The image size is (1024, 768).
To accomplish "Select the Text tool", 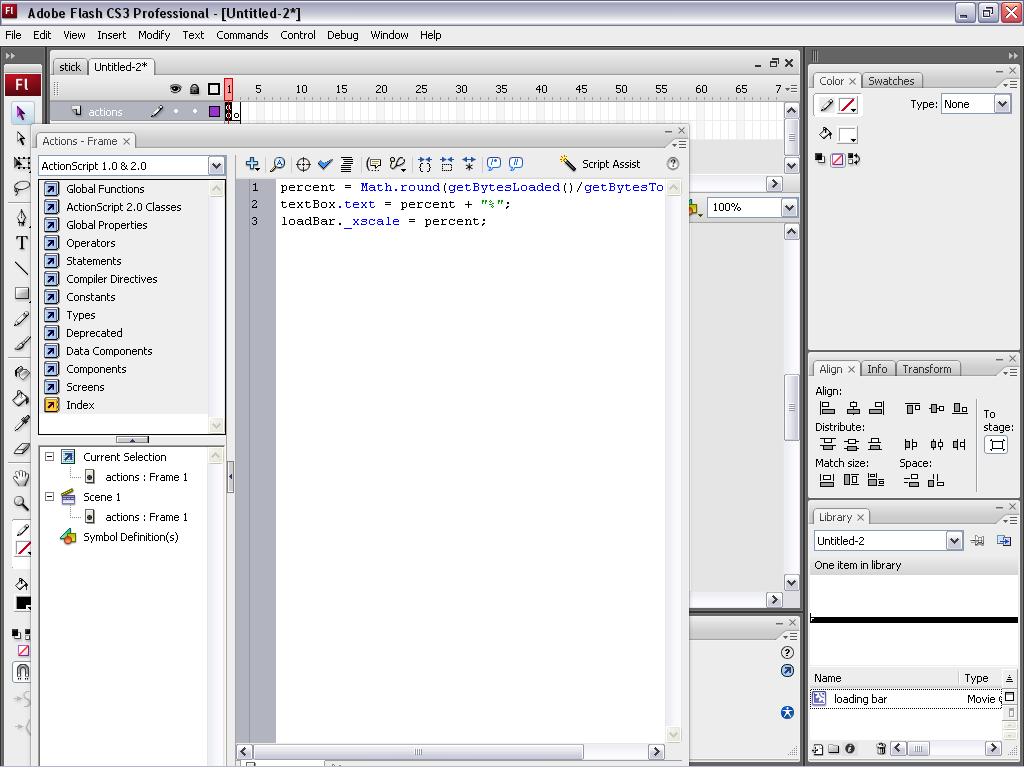I will 21,243.
